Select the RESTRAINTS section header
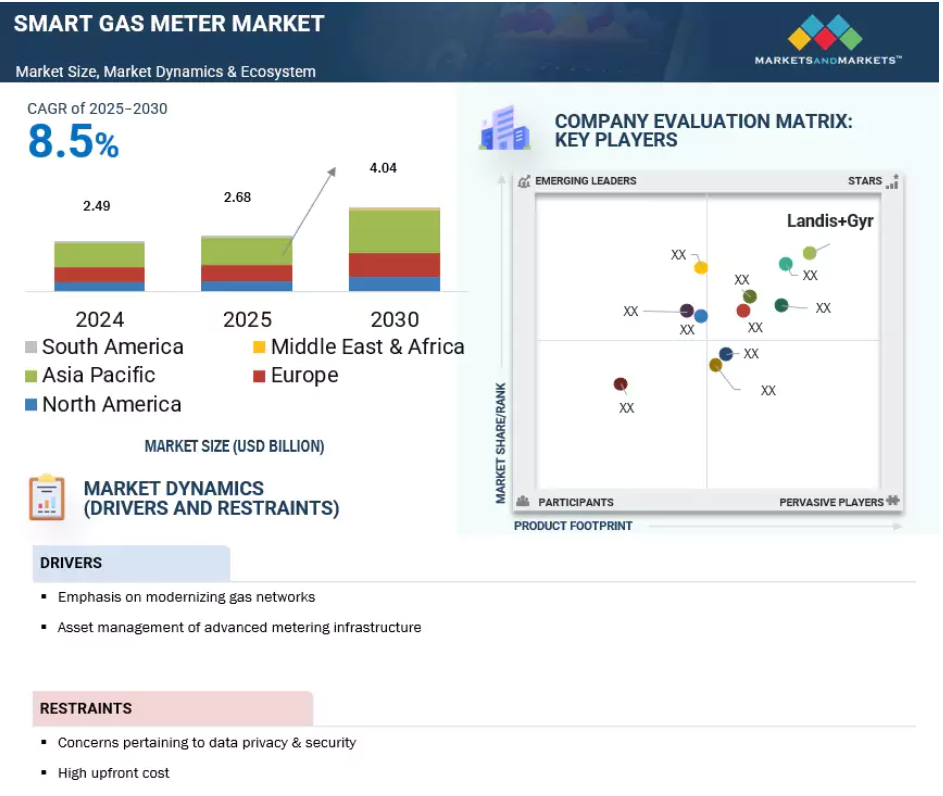943x796 pixels. pyautogui.click(x=173, y=708)
